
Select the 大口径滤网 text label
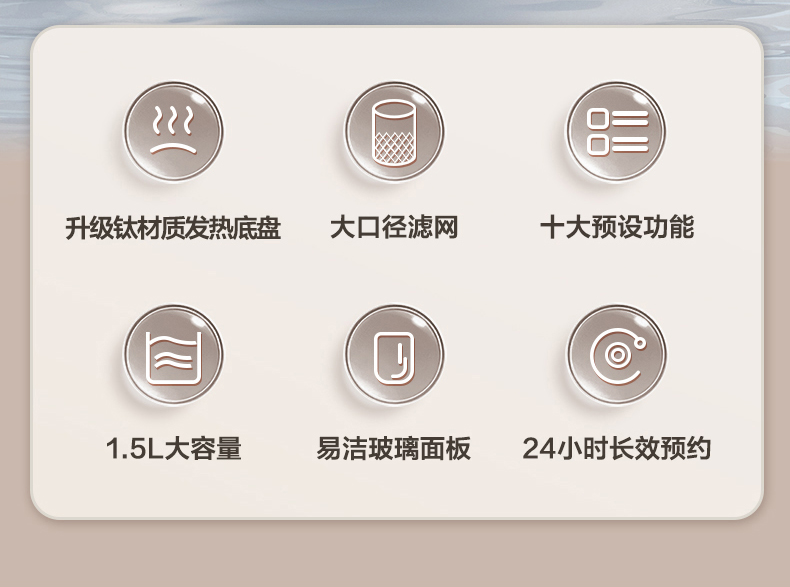pyautogui.click(x=394, y=227)
